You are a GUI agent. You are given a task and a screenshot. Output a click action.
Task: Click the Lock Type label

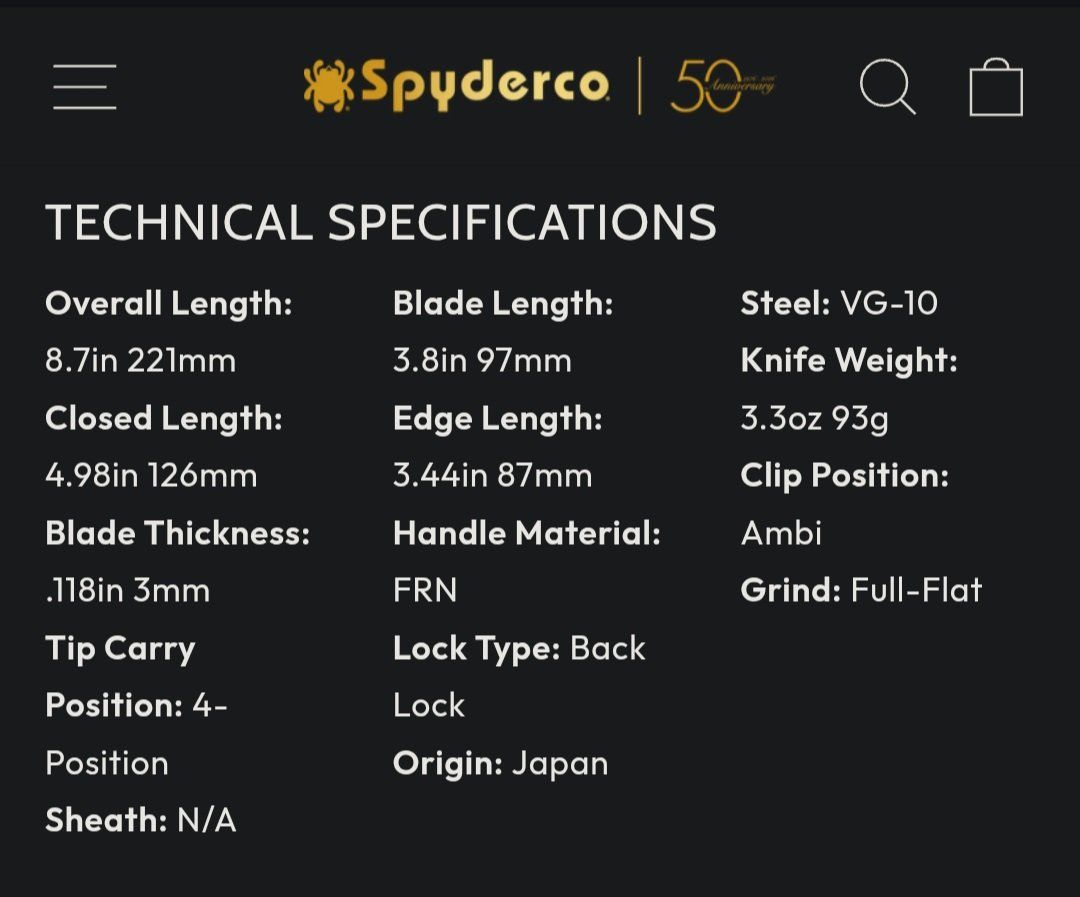[476, 648]
